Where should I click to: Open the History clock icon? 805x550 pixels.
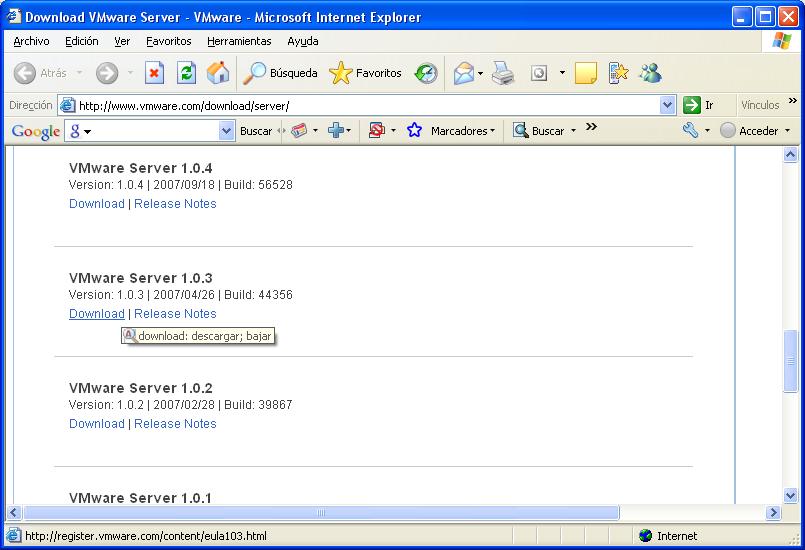click(426, 73)
